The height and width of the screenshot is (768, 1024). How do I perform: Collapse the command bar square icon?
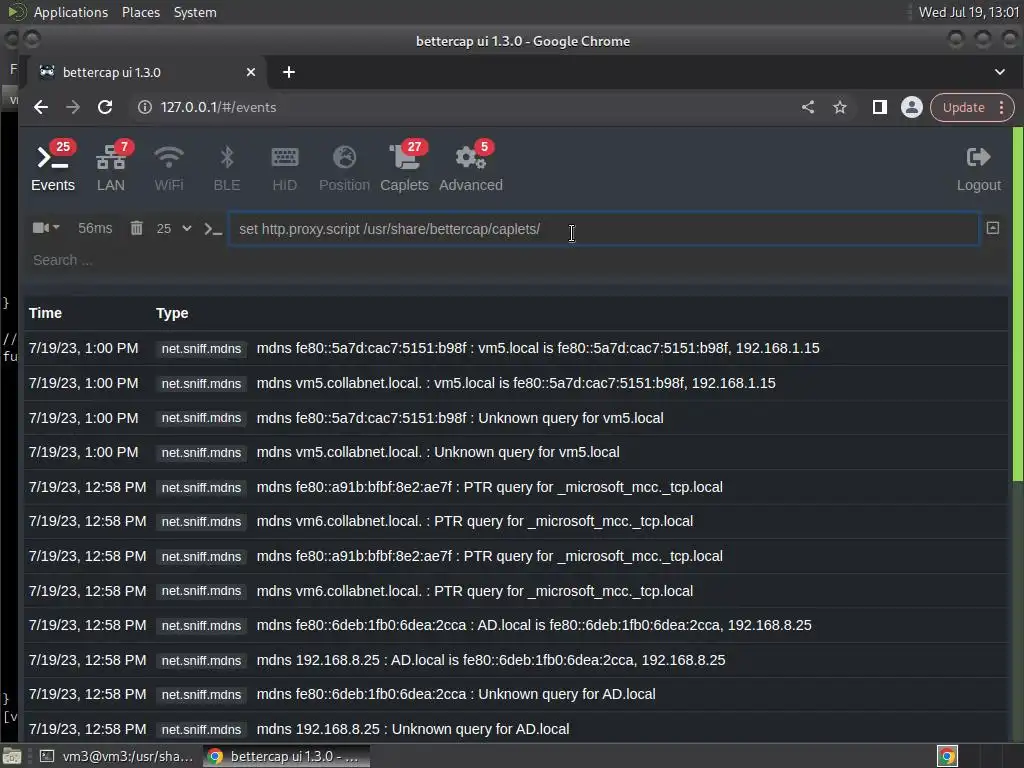click(x=993, y=228)
